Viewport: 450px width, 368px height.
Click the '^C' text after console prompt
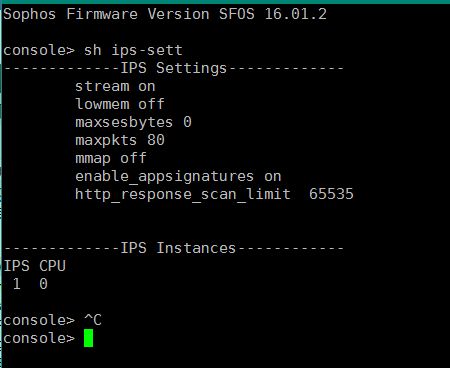[93, 320]
